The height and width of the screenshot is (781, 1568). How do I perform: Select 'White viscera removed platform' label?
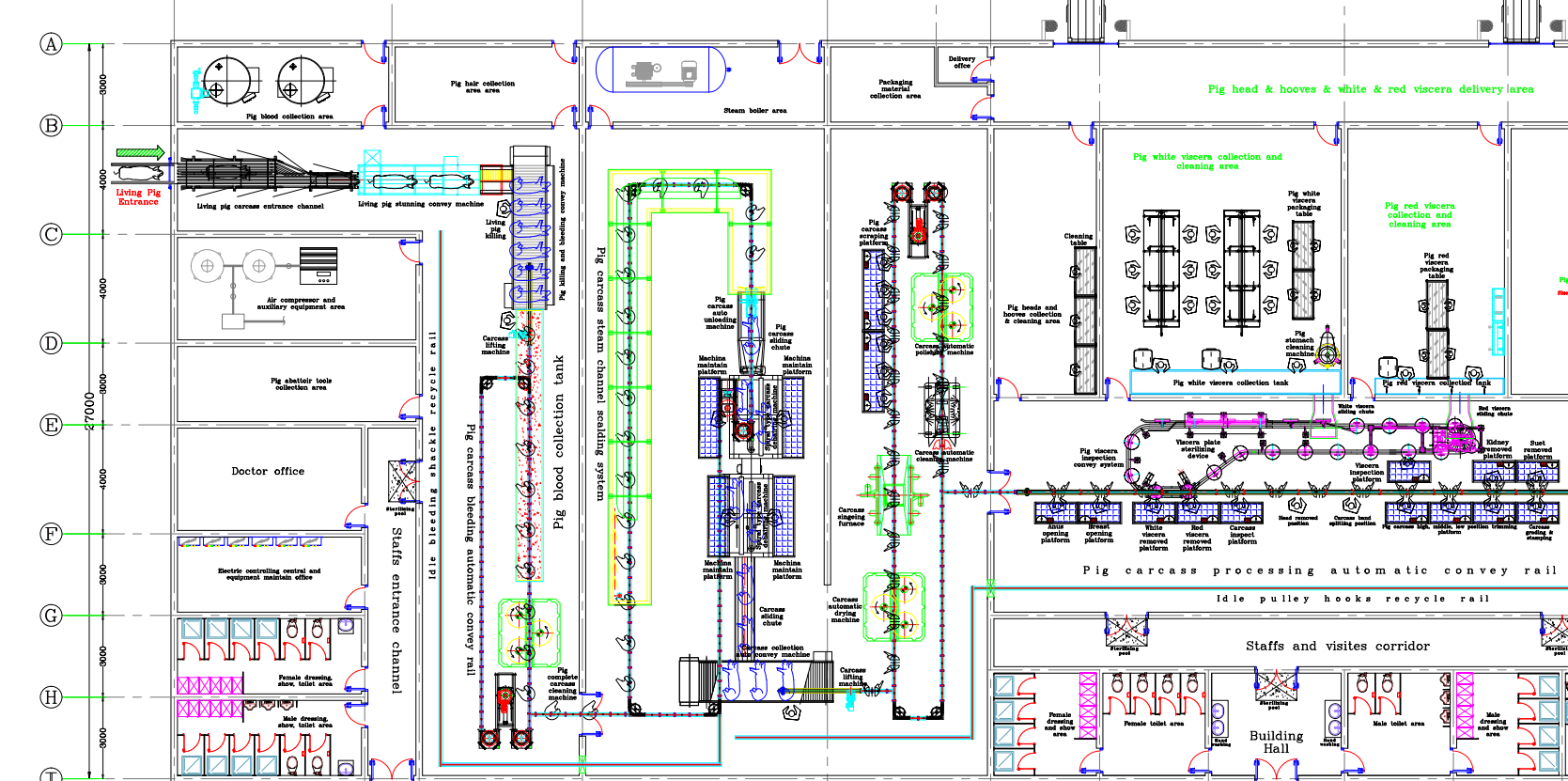(1153, 537)
